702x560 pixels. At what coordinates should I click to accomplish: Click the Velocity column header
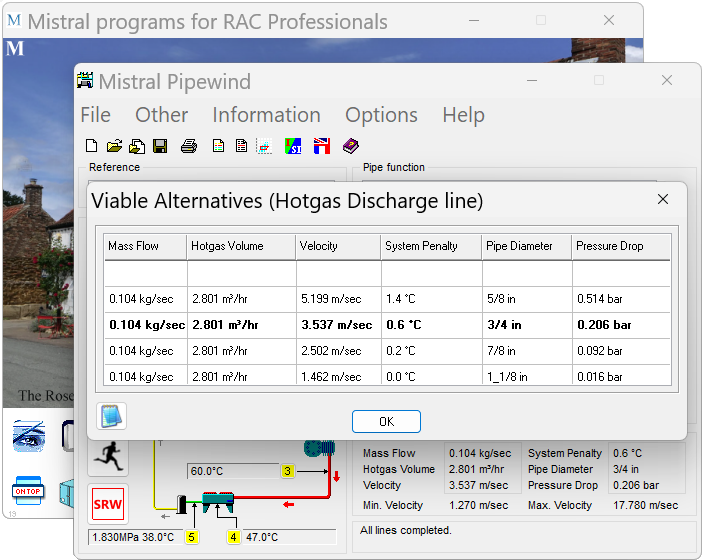338,246
